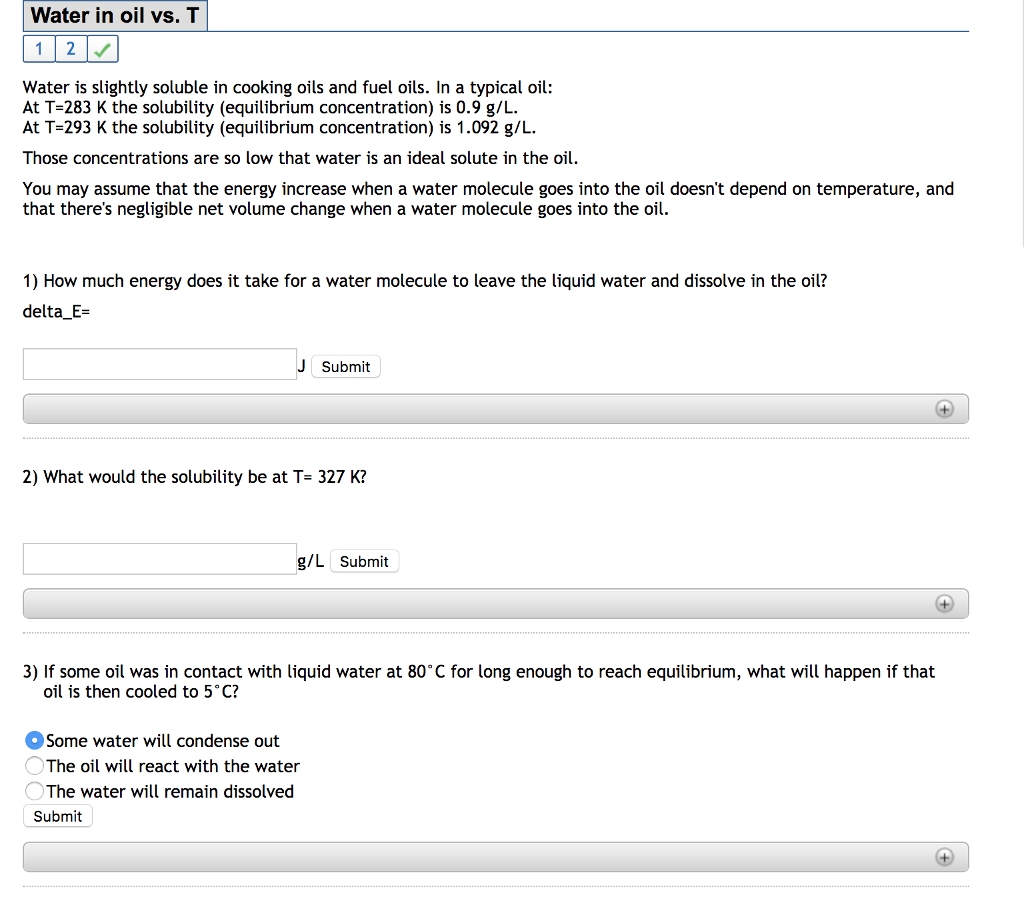Click the 'The water will remain dissolved' label text
Screen dimensions: 1024x903
(170, 791)
